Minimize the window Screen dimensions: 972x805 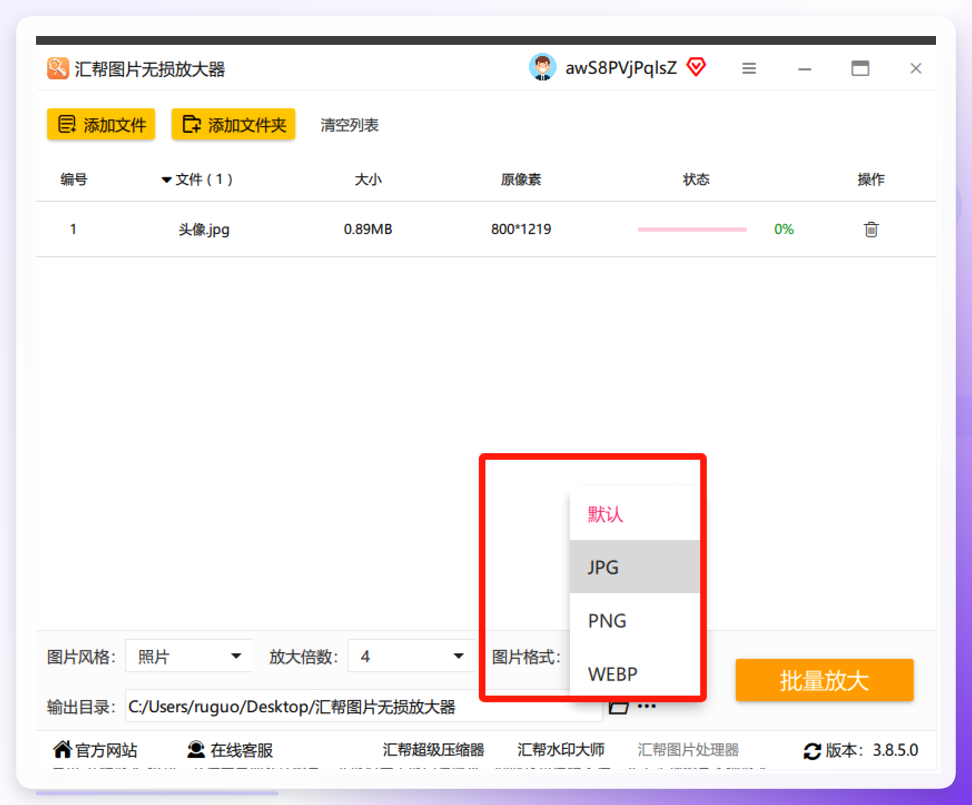805,69
